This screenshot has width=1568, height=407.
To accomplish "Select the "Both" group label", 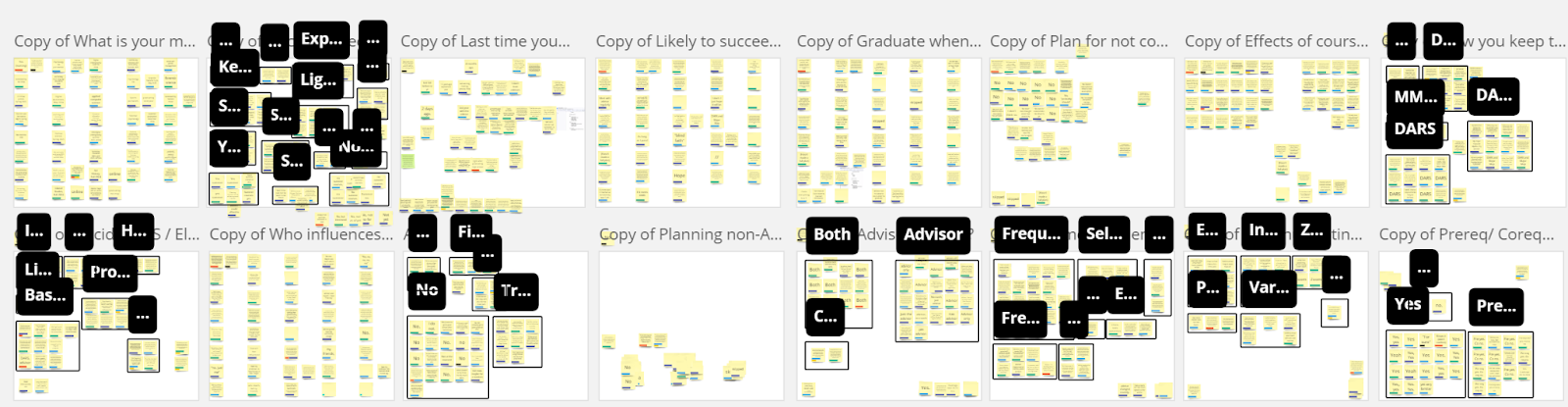I will 831,234.
